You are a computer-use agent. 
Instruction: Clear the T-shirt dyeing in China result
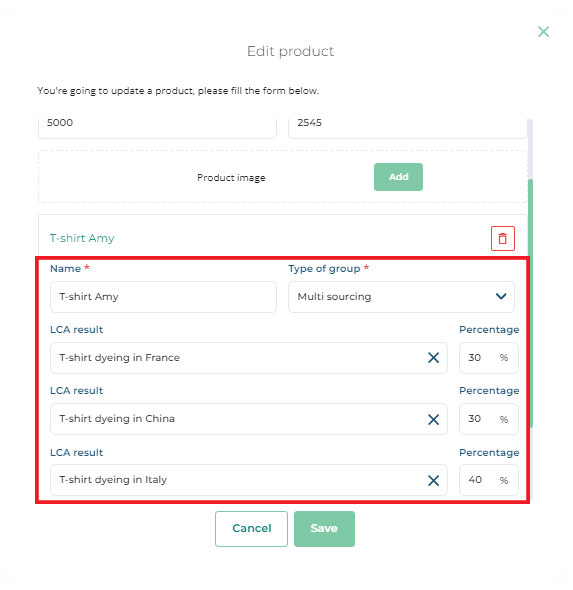[x=433, y=419]
